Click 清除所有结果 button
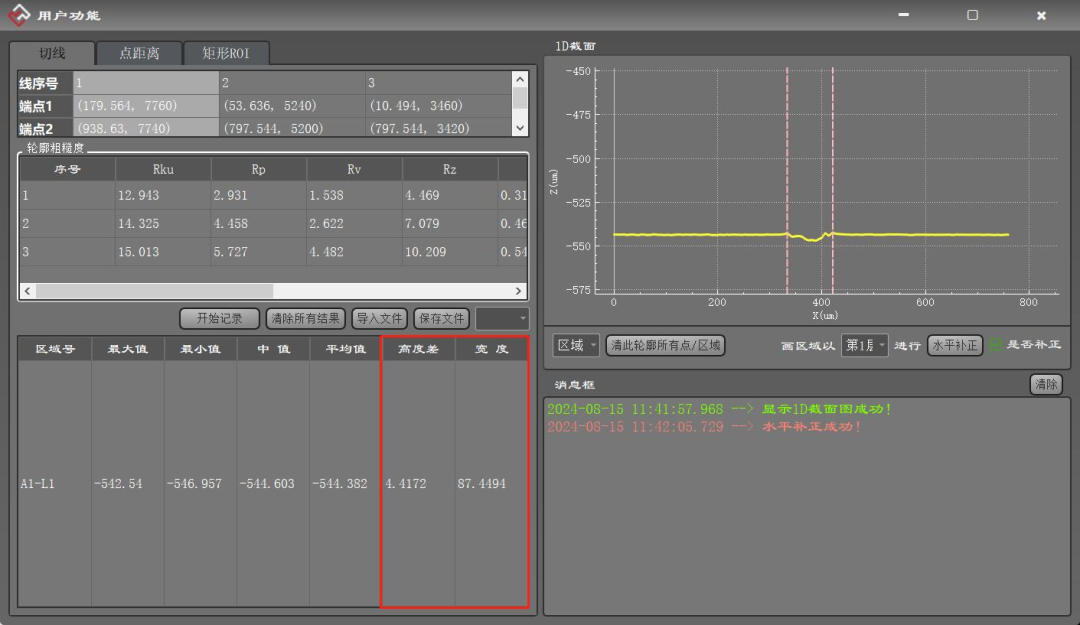Viewport: 1080px width, 625px height. (x=305, y=318)
